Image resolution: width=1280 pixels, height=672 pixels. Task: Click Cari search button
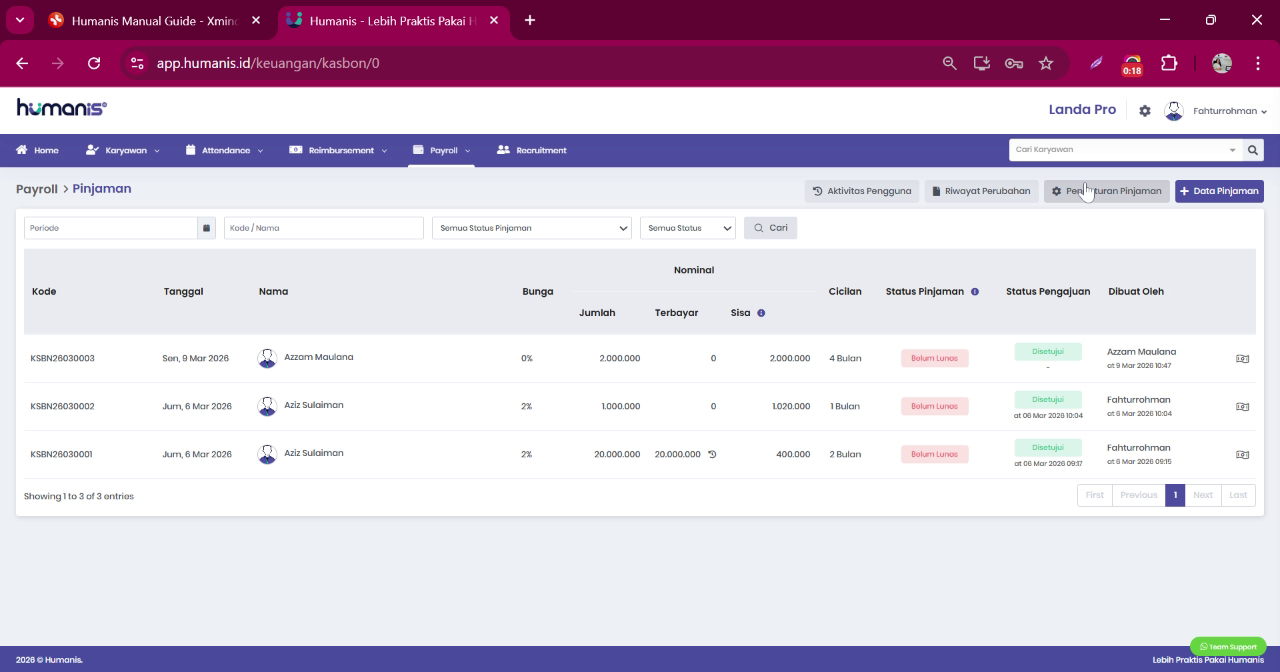770,228
